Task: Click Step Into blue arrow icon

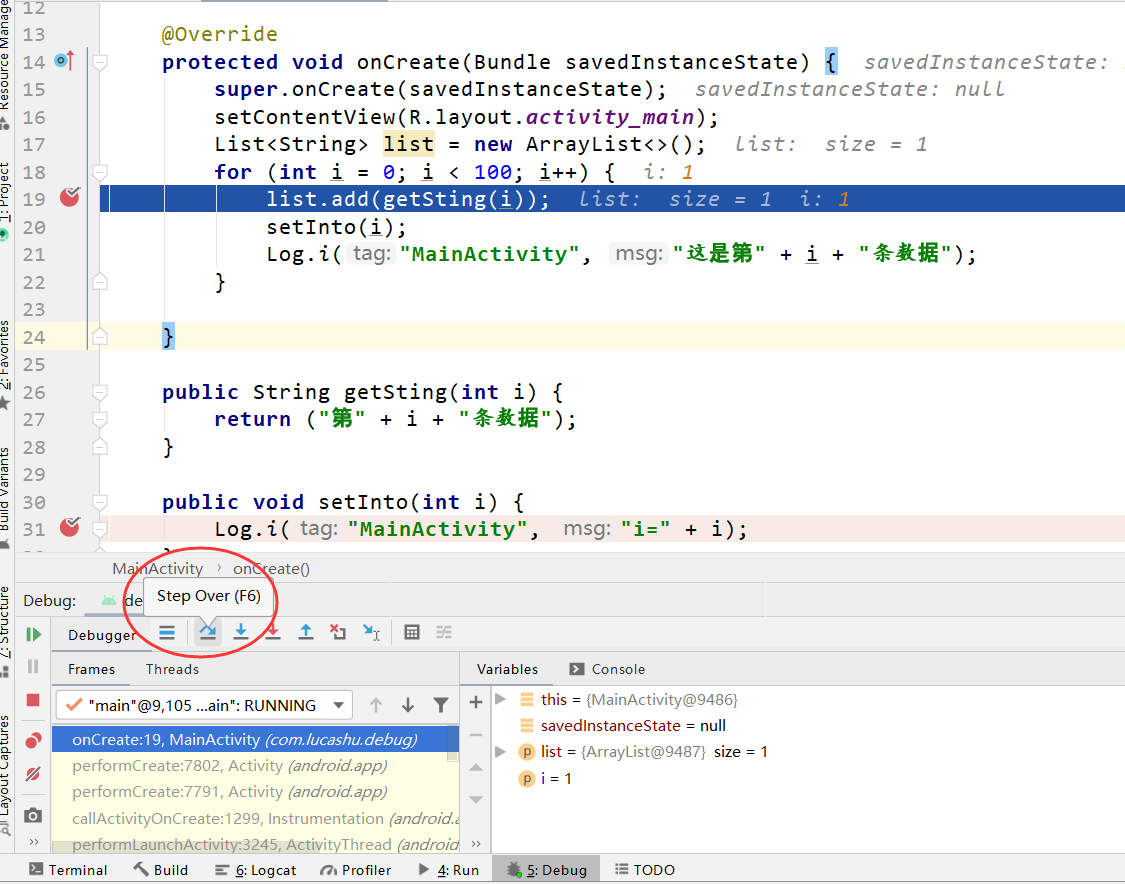Action: point(241,632)
